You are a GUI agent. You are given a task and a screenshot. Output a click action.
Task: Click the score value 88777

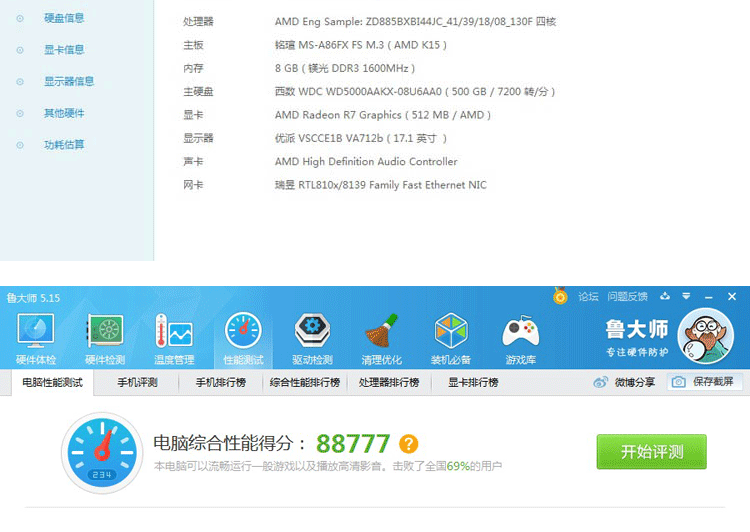[x=353, y=443]
